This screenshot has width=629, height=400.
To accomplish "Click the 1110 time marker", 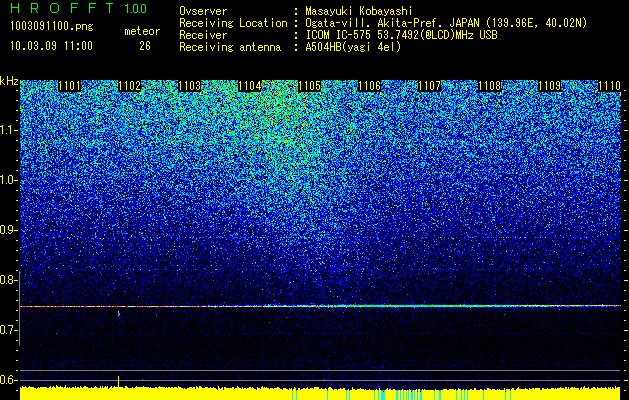I will click(609, 86).
